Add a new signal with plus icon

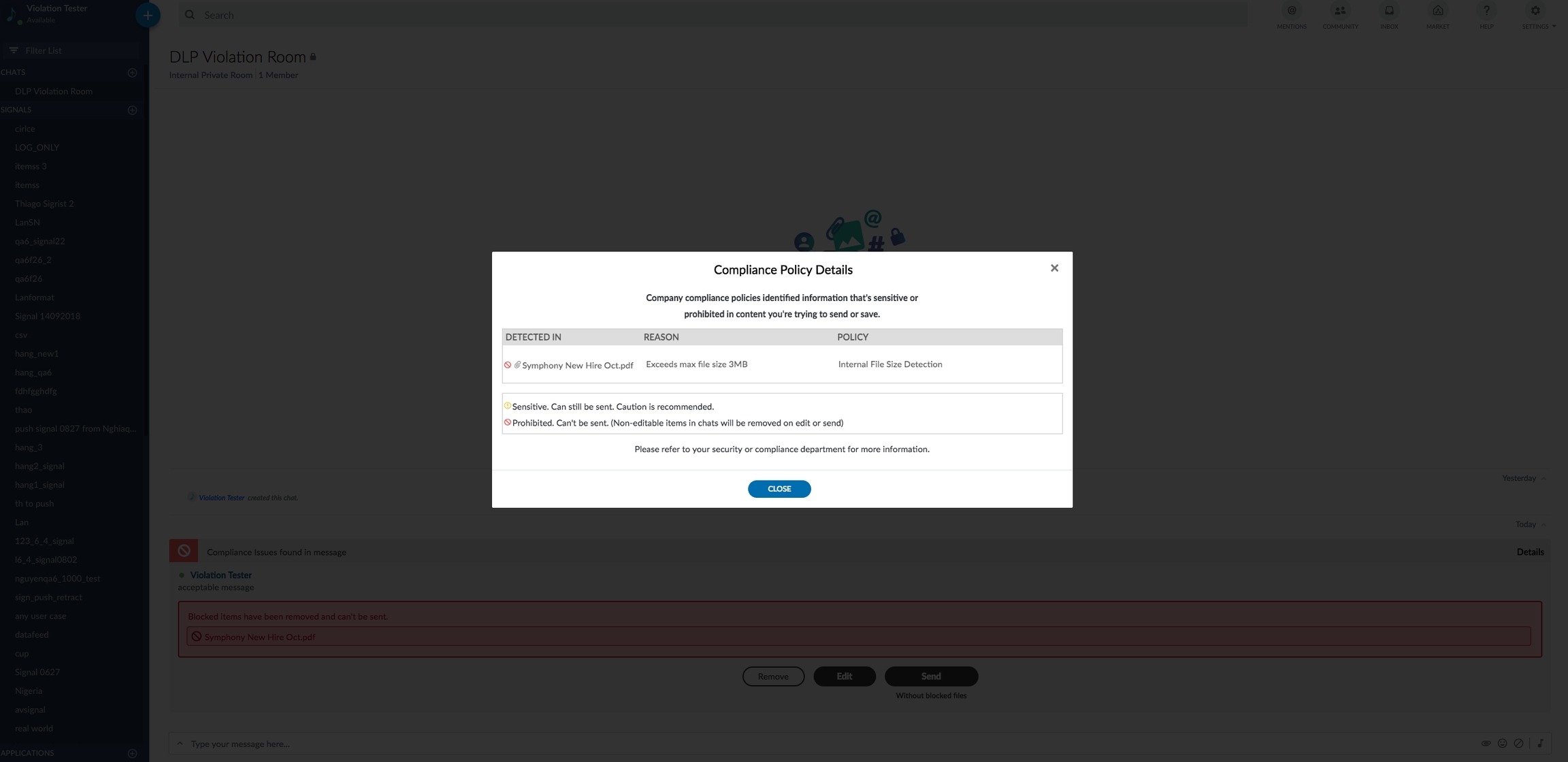132,110
